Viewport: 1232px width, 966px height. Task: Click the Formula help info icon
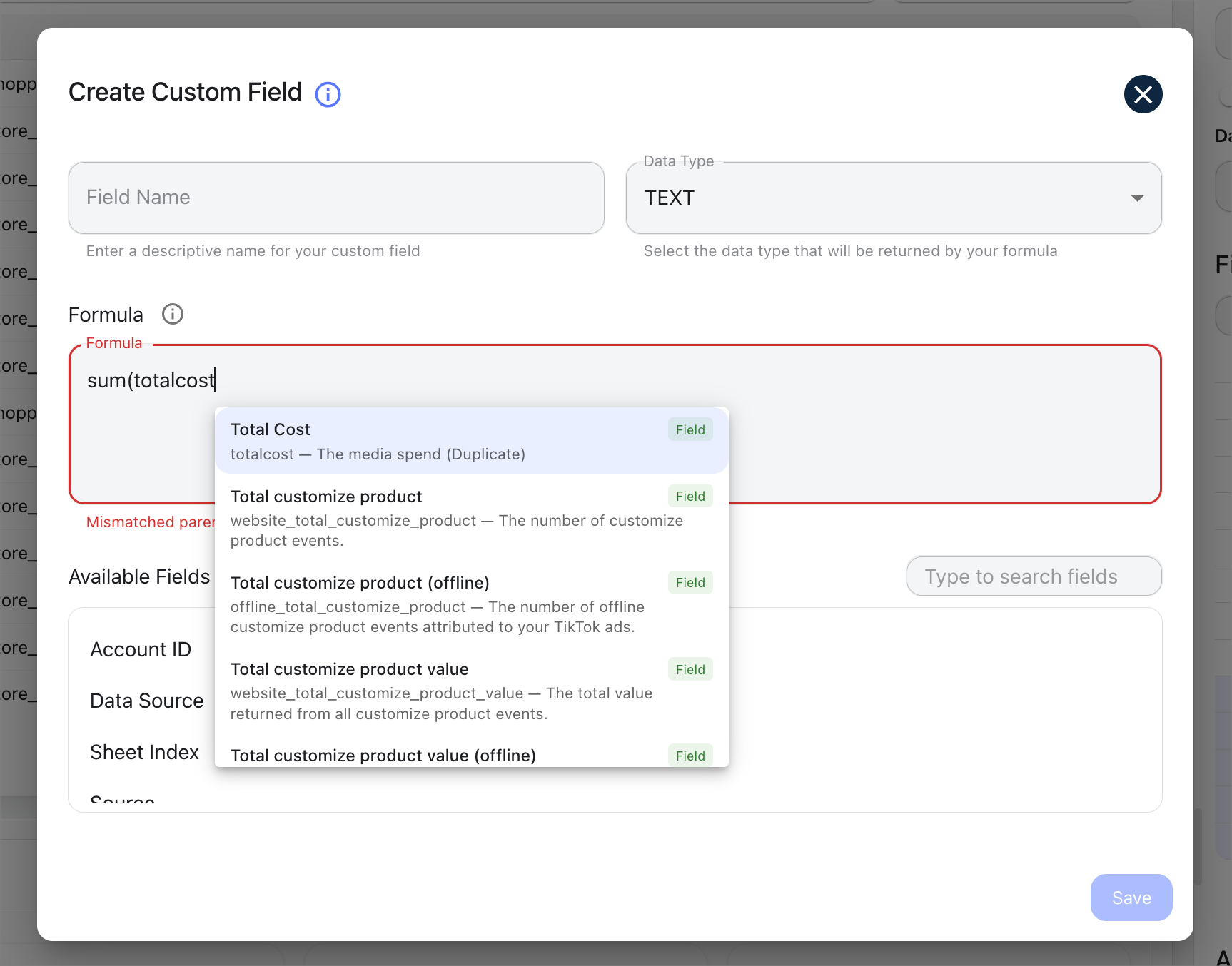click(173, 314)
